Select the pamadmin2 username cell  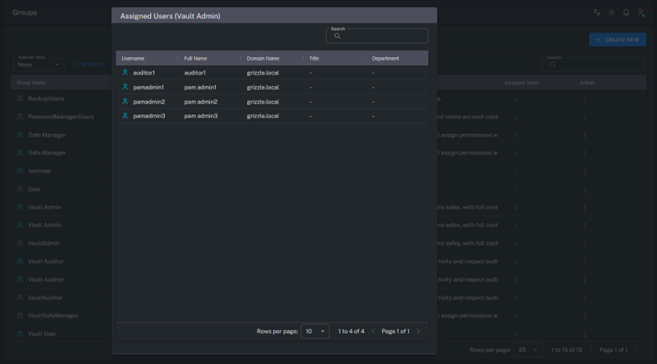(149, 101)
